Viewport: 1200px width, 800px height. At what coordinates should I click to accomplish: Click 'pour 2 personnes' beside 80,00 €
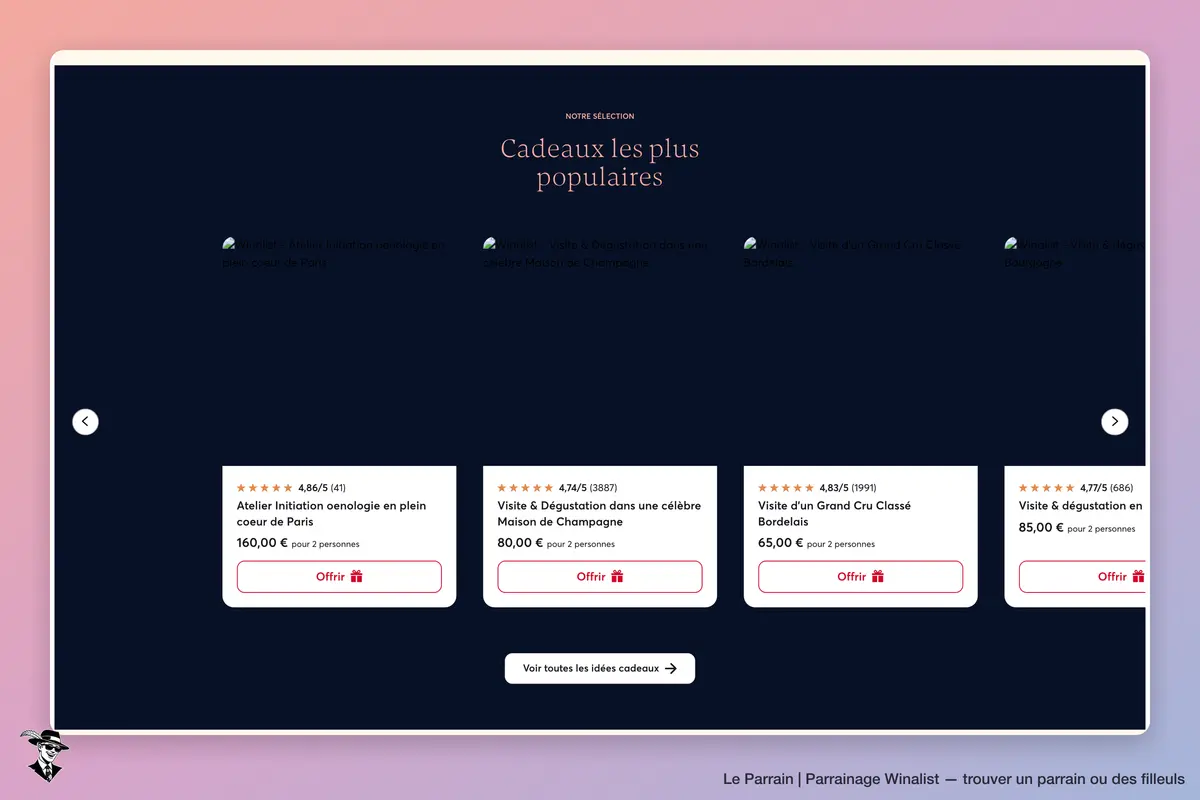click(581, 544)
